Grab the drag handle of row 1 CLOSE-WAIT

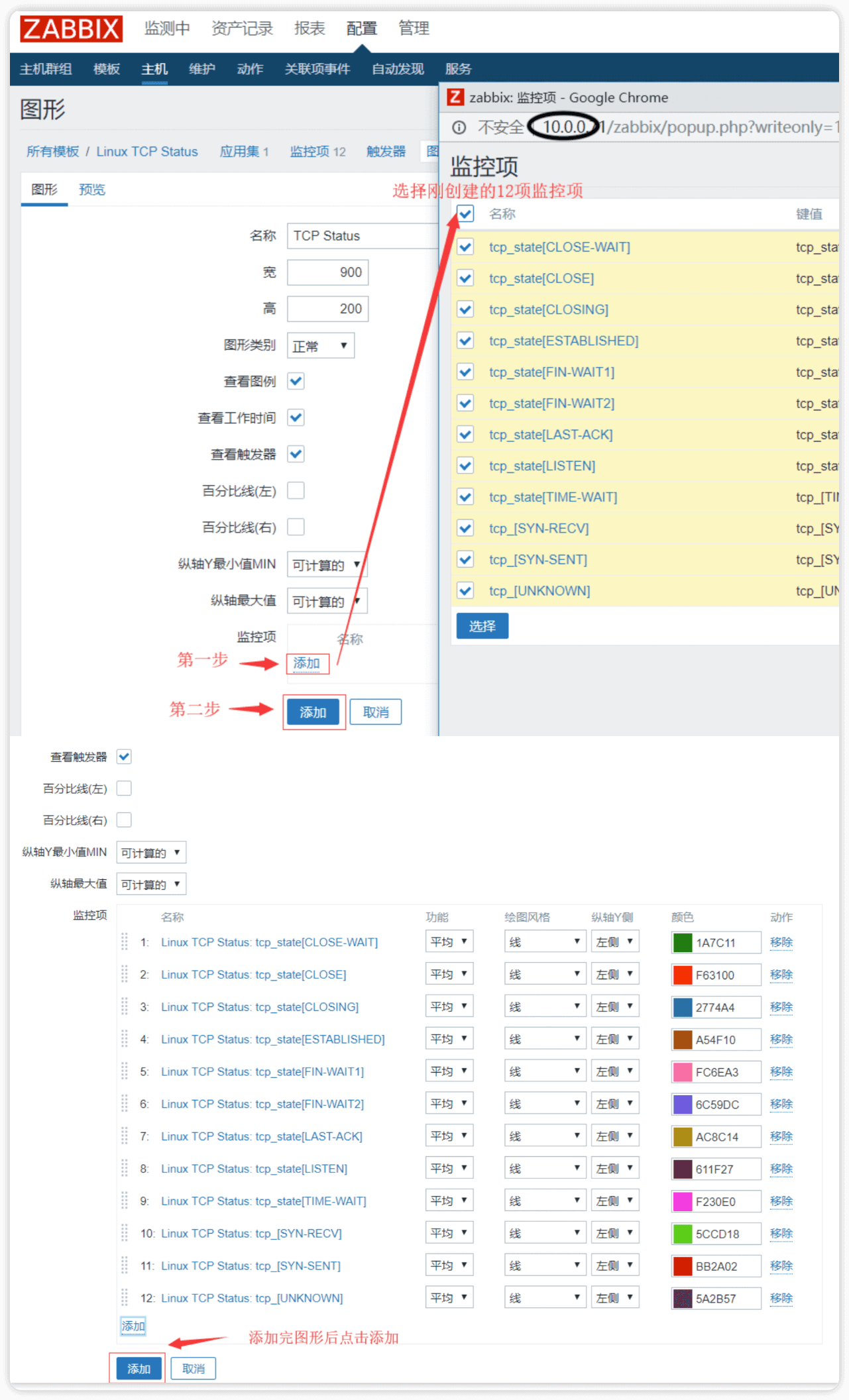point(125,942)
